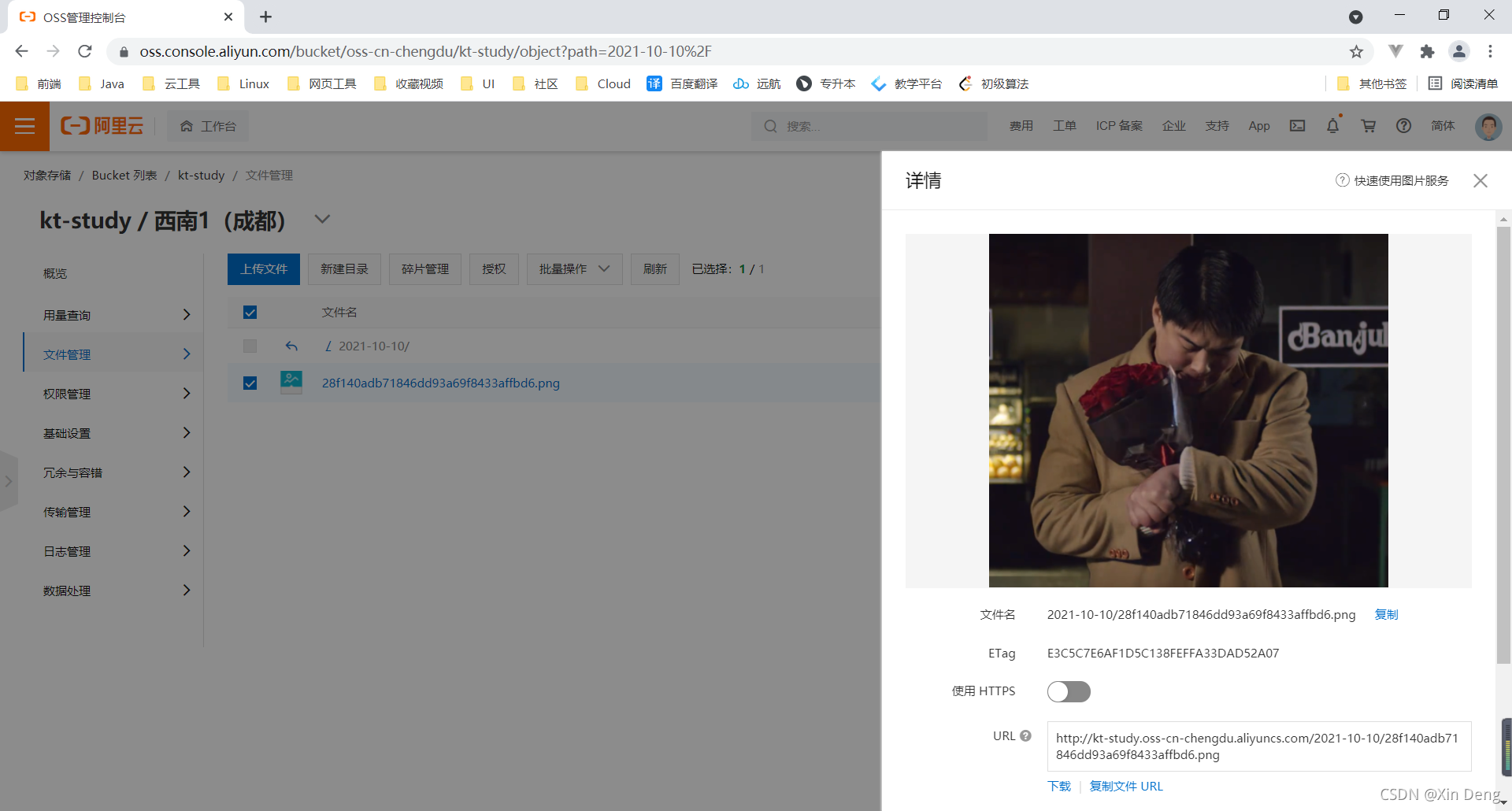Open 概览 in the sidebar

[55, 273]
